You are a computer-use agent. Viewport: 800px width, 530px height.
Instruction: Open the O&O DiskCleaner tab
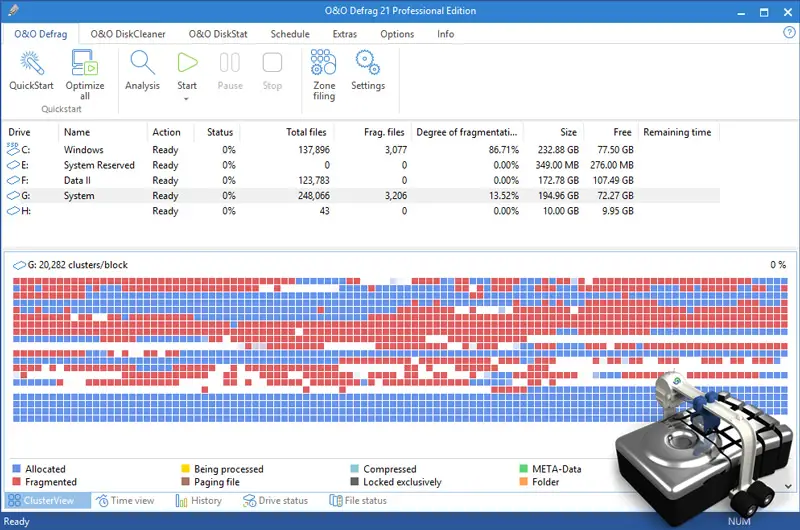[128, 34]
